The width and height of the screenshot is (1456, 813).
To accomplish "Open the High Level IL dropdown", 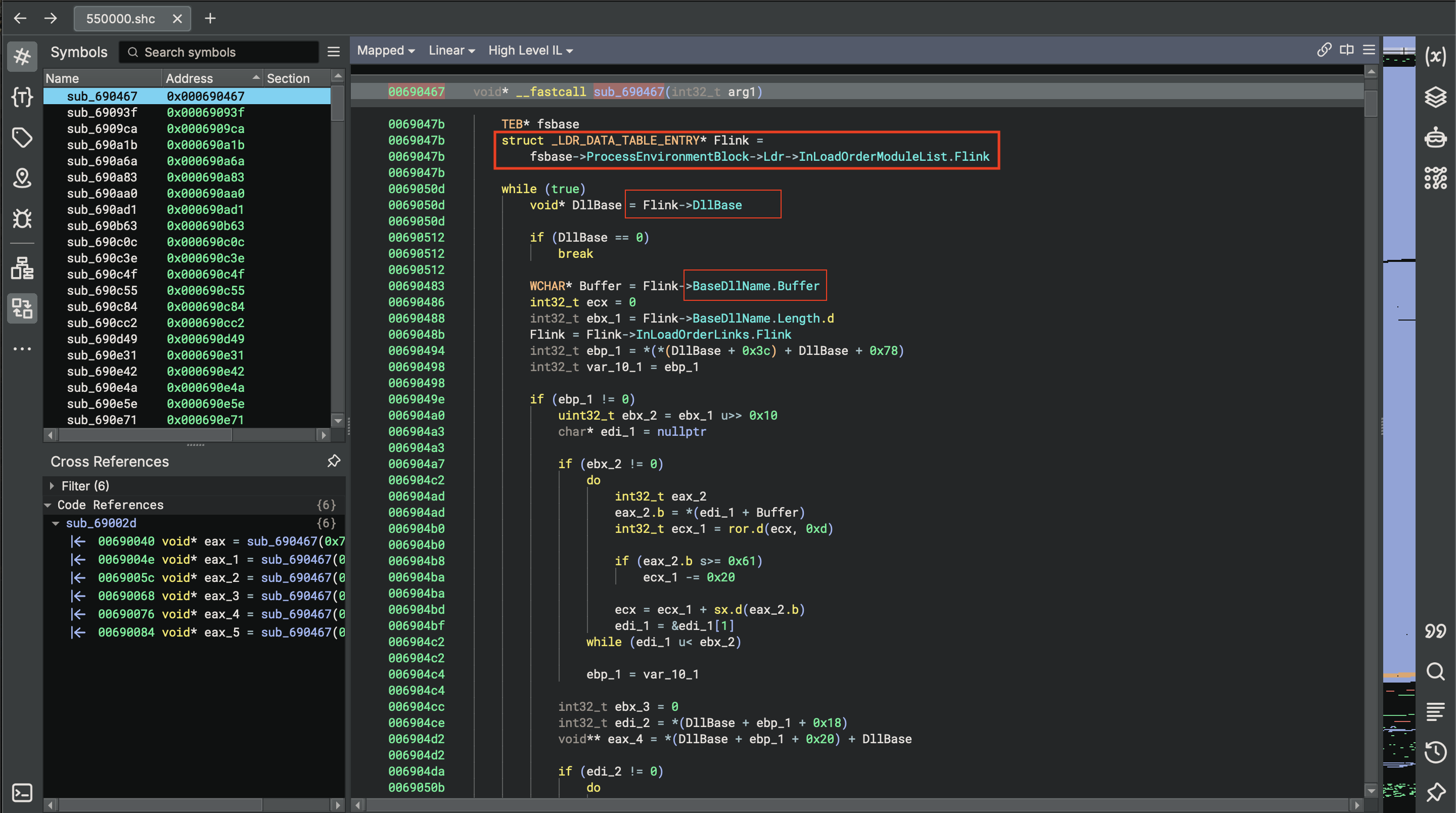I will [530, 51].
